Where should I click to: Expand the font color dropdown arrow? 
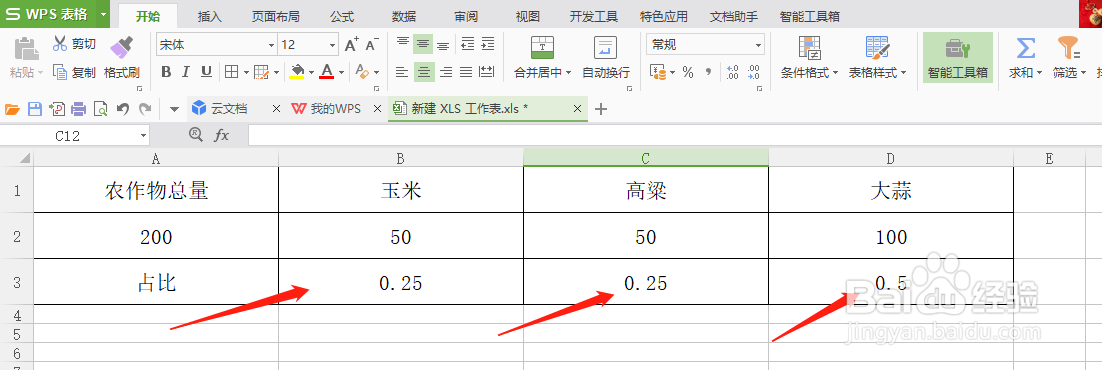point(341,72)
